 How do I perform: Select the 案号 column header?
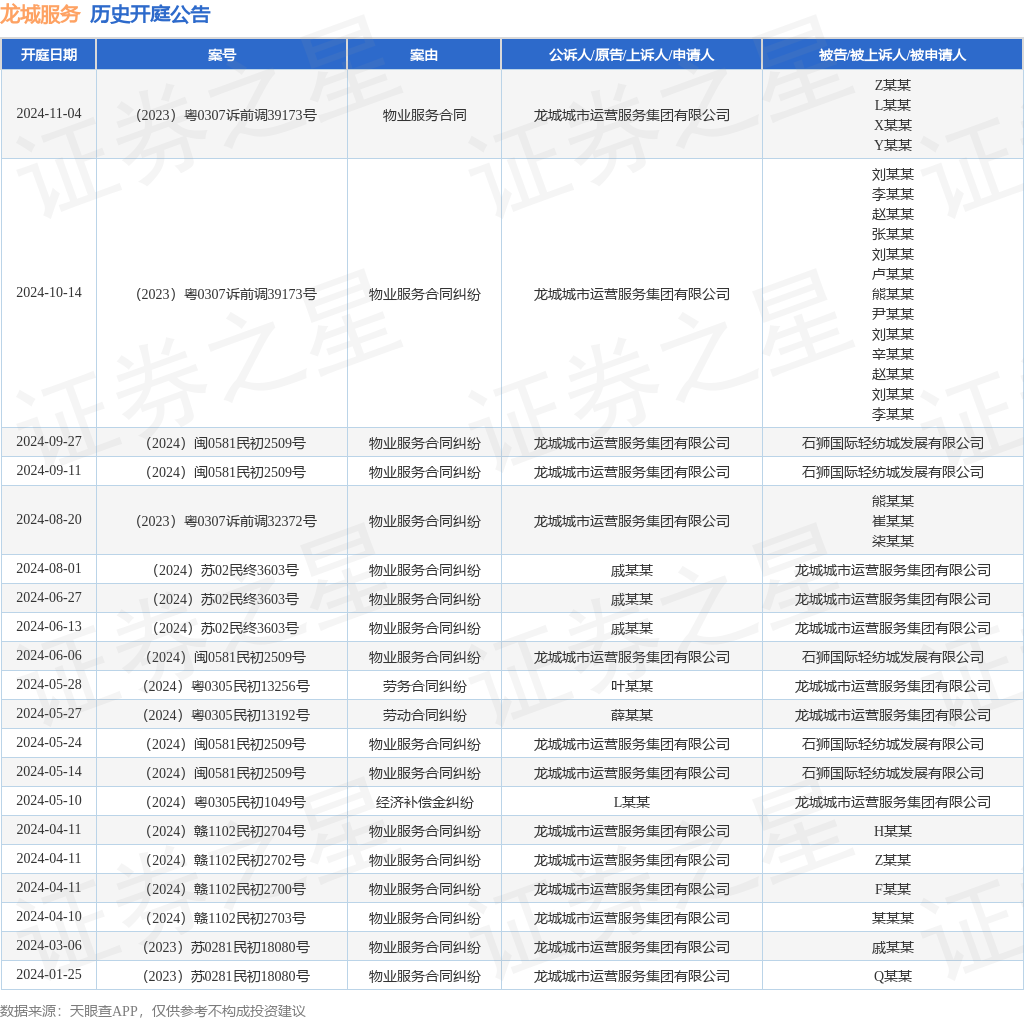tap(222, 55)
